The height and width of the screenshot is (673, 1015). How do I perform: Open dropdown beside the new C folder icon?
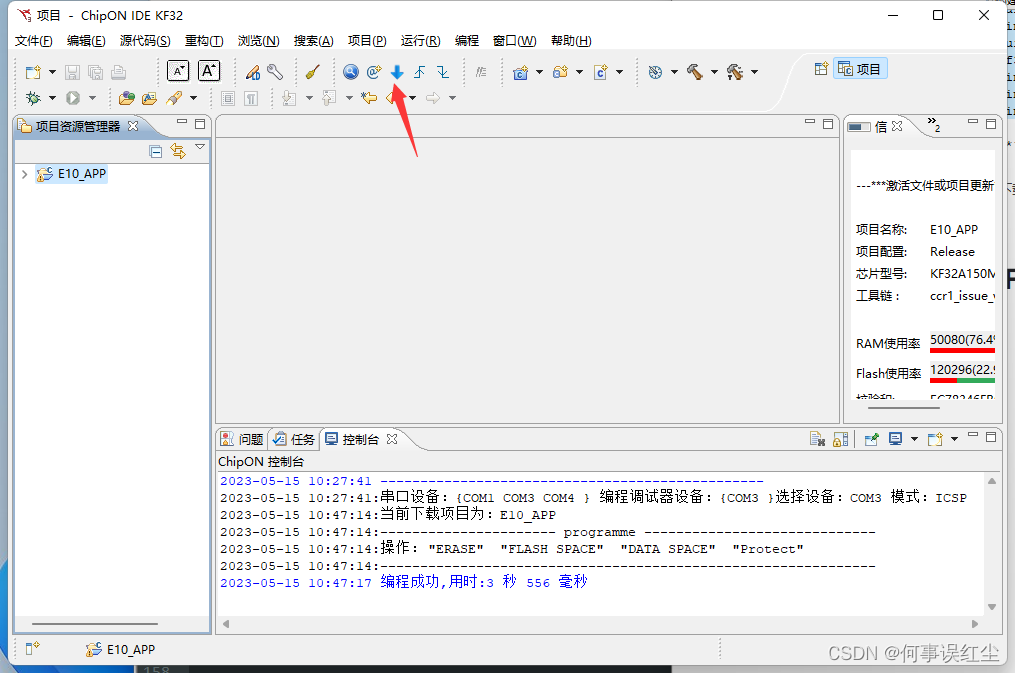point(579,72)
